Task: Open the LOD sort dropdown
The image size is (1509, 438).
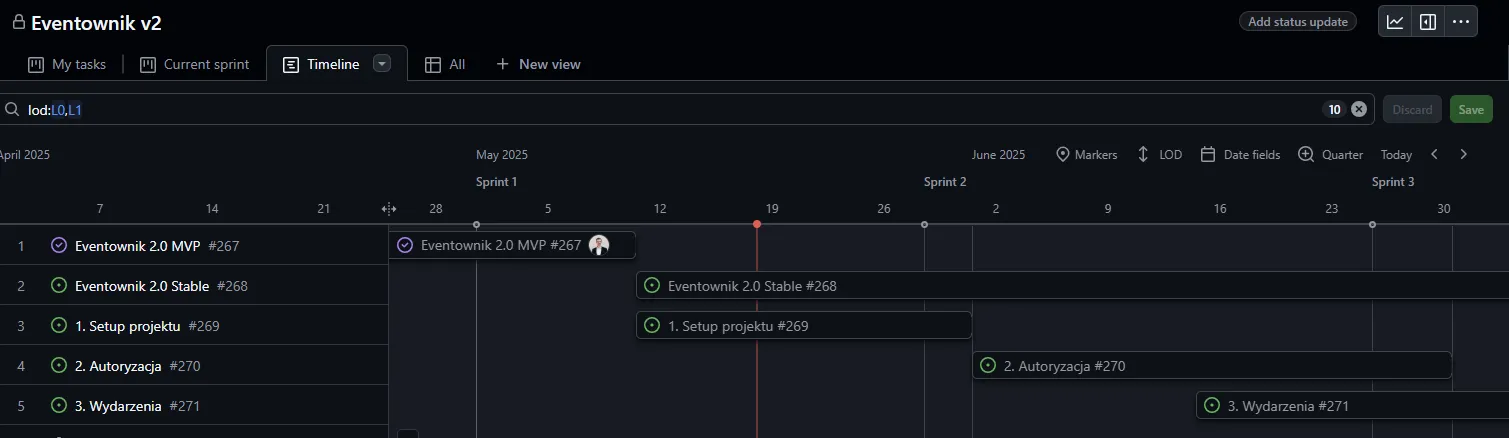Action: [x=1159, y=155]
